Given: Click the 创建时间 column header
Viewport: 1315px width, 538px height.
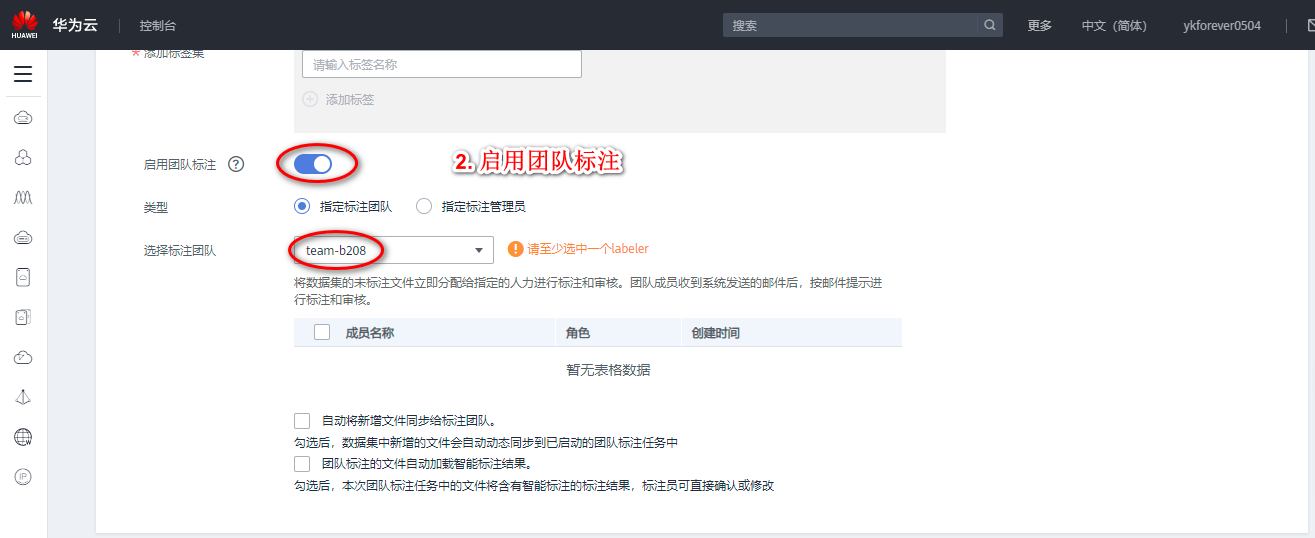Looking at the screenshot, I should (716, 332).
